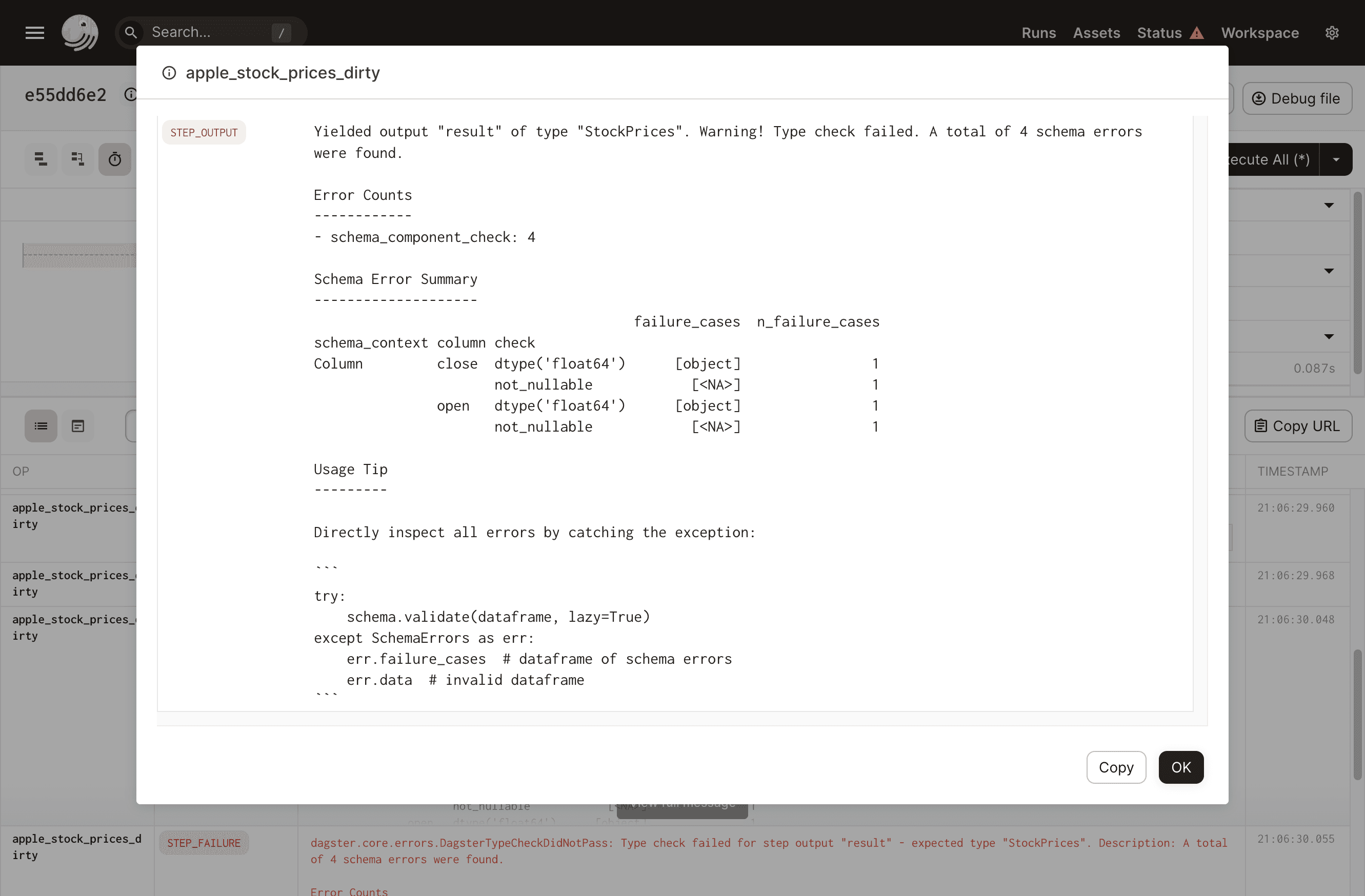Screen dimensions: 1365x896
Task: Click the Runs menu tab
Action: pyautogui.click(x=1039, y=32)
